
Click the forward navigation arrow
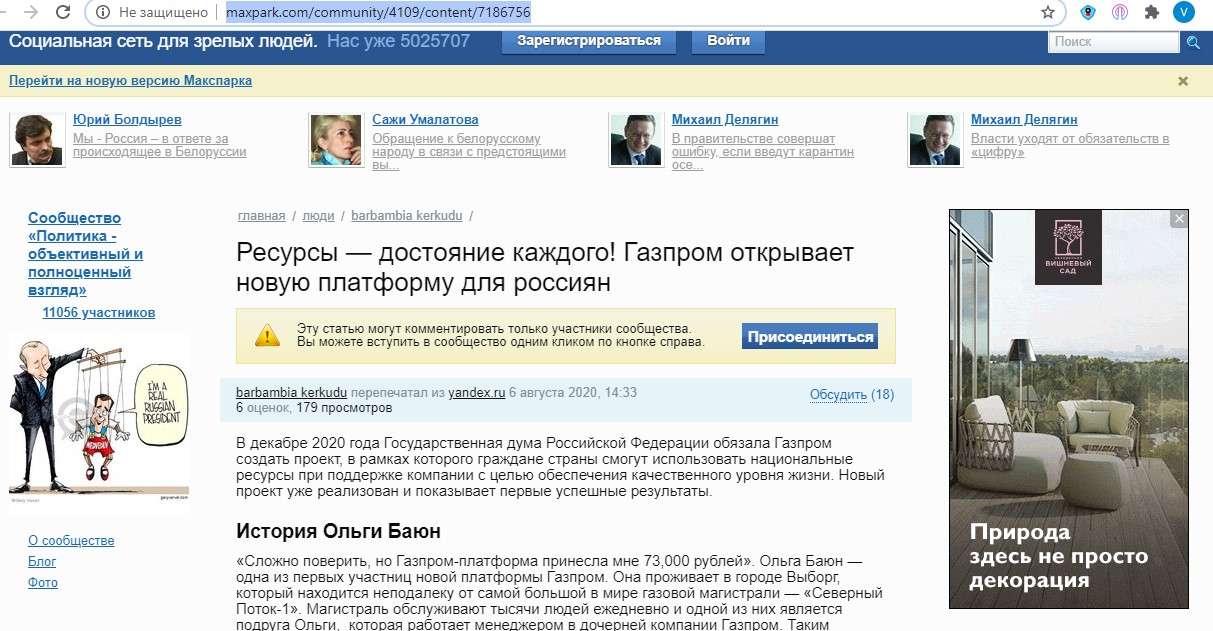click(x=31, y=12)
